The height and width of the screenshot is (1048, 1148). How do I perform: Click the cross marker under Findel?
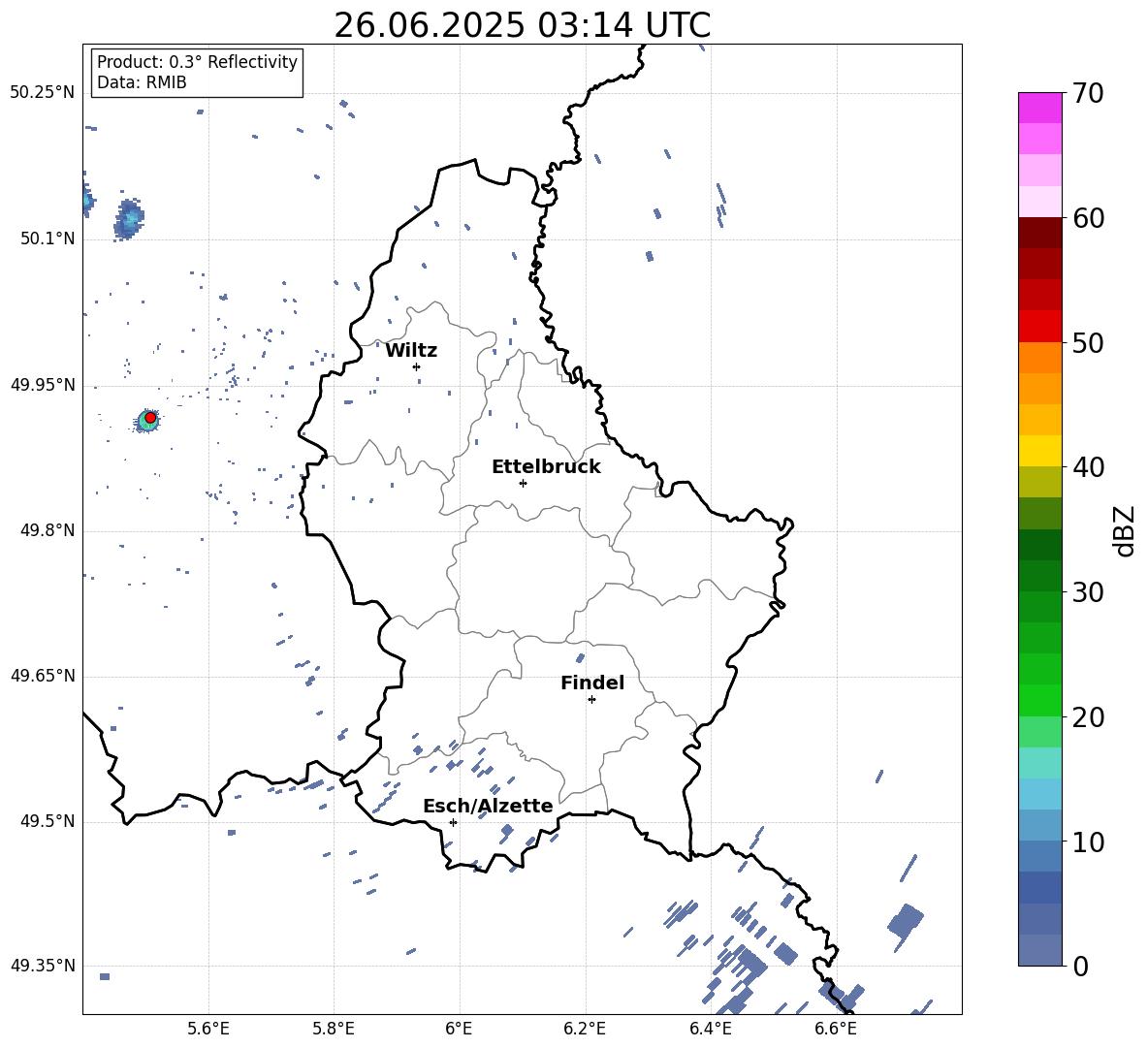coord(591,700)
